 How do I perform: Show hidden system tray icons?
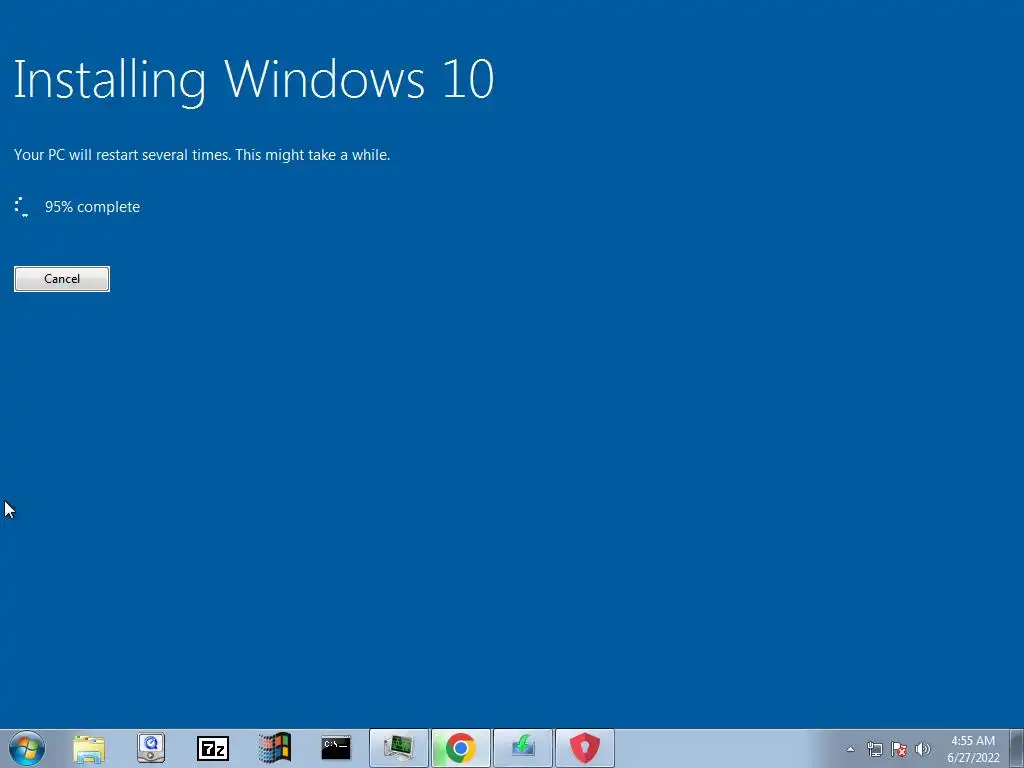pyautogui.click(x=850, y=749)
